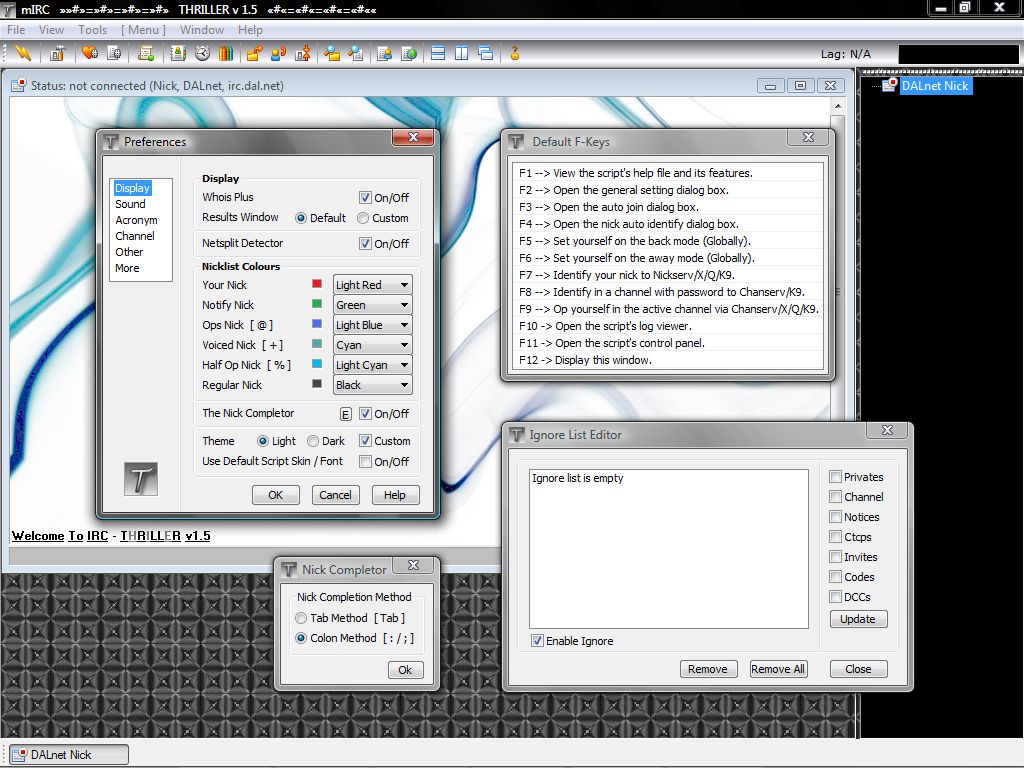
Task: Open the Voiced Nick colour dropdown
Action: (373, 345)
